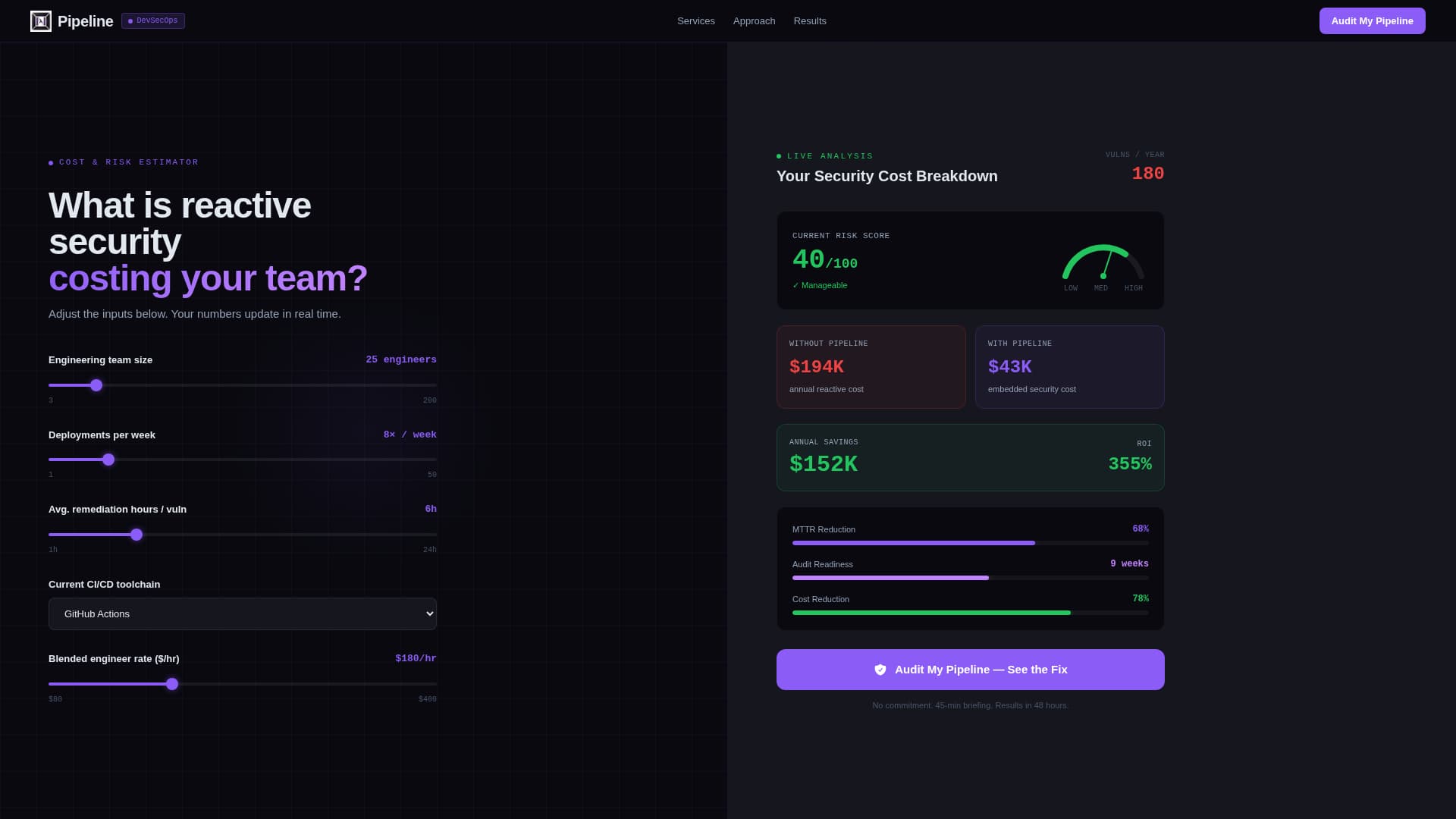Click the 'Manageable' status text
Screen dimensions: 1456x819
click(820, 285)
